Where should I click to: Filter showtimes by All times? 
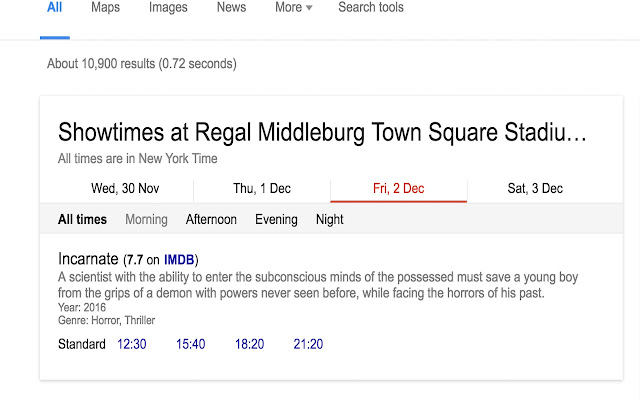tap(82, 220)
